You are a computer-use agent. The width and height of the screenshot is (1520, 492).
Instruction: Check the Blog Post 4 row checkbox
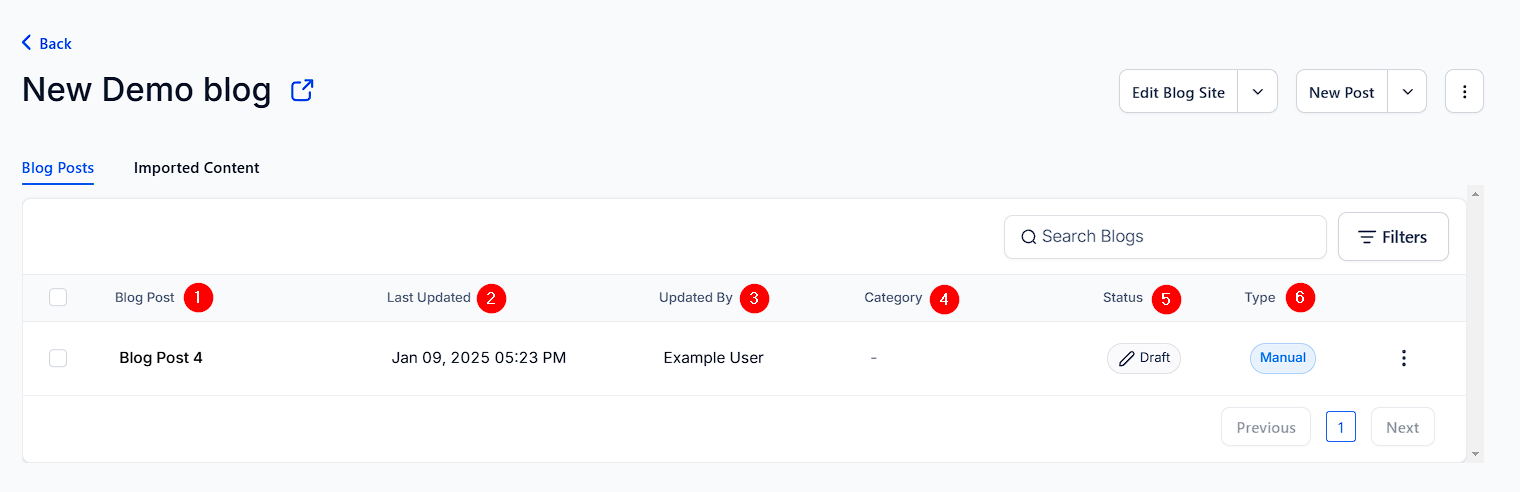[x=58, y=358]
